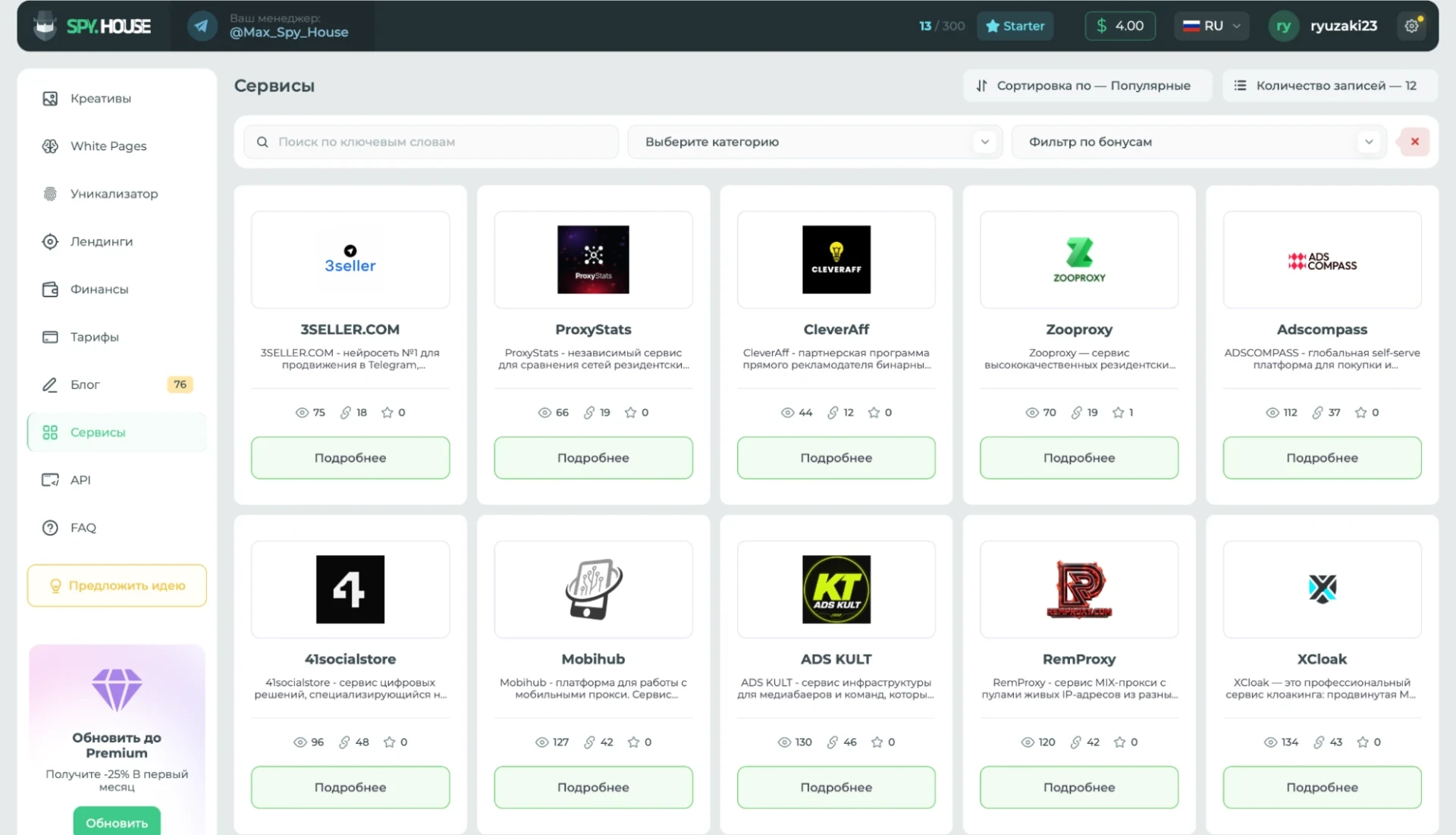The width and height of the screenshot is (1456, 835).
Task: Click Подробнее on the Zooproxy card
Action: click(x=1079, y=458)
